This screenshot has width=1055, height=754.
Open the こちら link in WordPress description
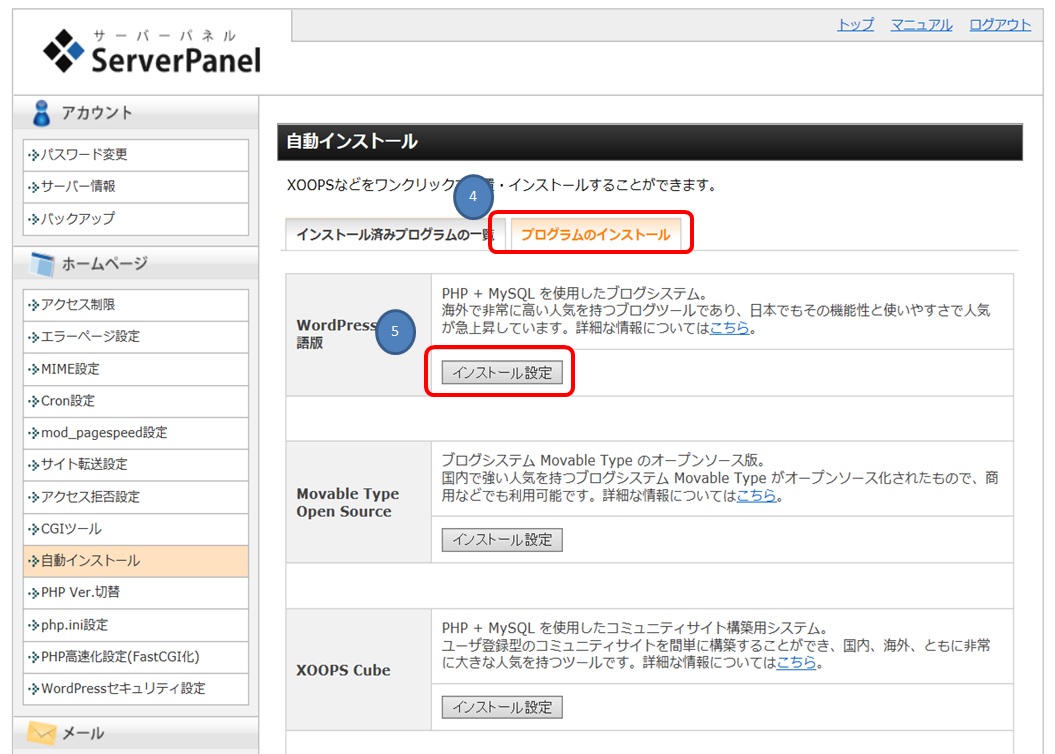pyautogui.click(x=729, y=328)
